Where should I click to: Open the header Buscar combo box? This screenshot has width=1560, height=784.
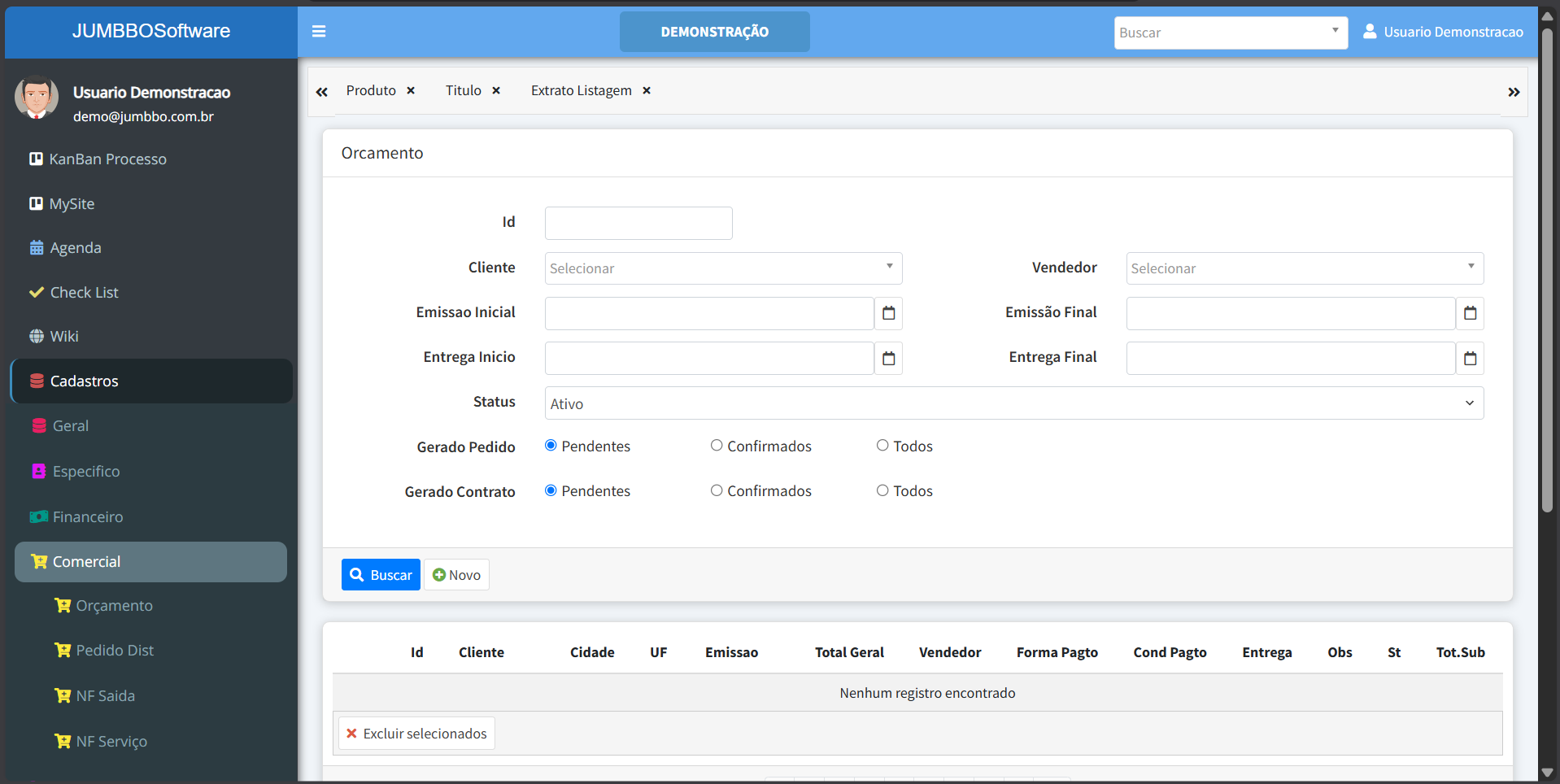click(x=1231, y=33)
